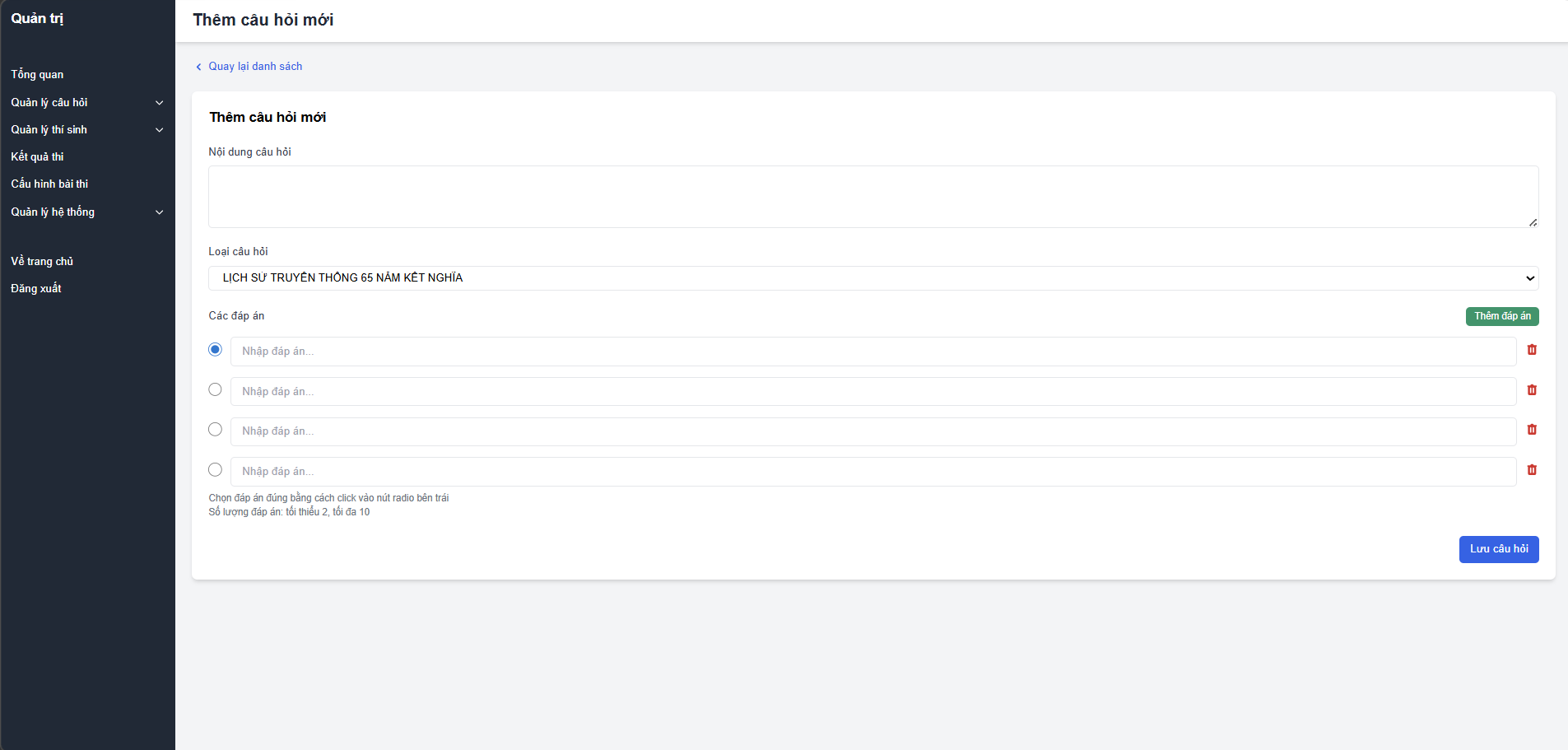Select first answer as correct
1568x750 pixels.
[215, 350]
